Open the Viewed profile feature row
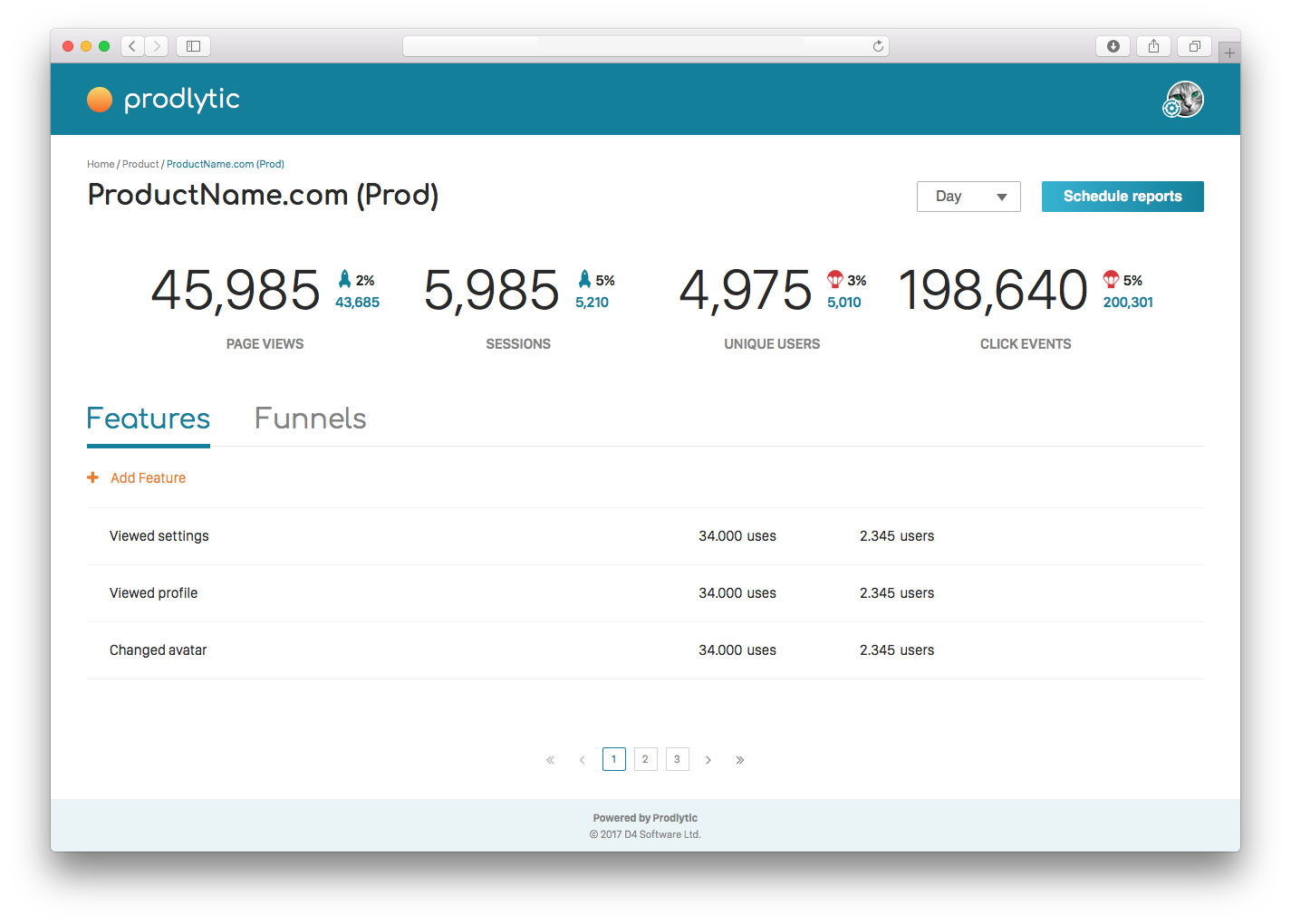 [645, 593]
